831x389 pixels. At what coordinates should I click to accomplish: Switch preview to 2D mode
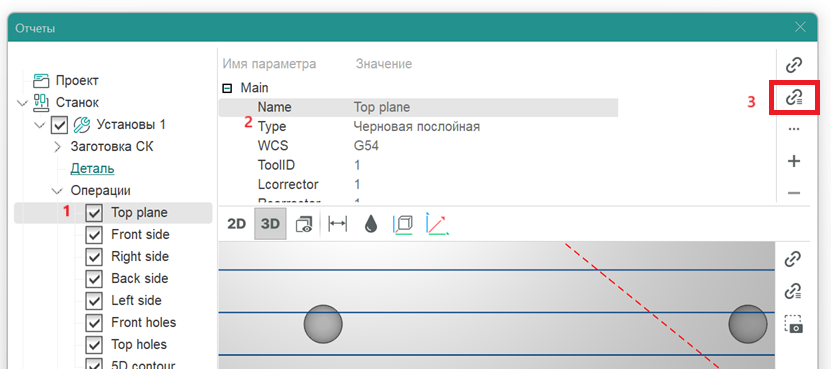coord(236,224)
